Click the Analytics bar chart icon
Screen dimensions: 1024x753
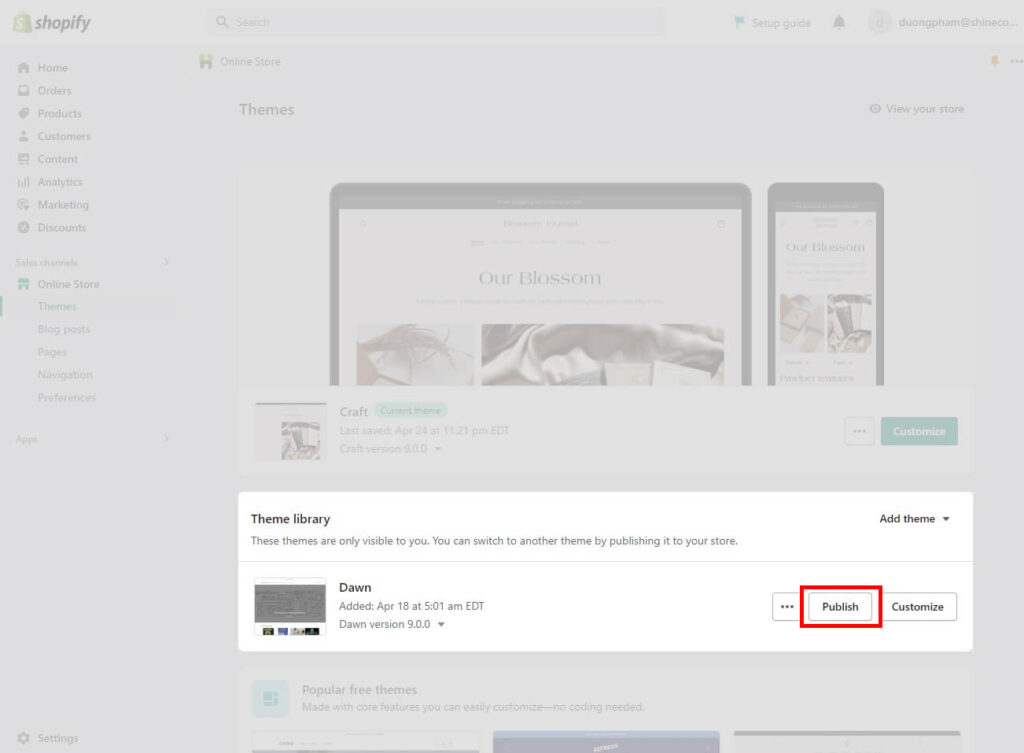coord(24,182)
